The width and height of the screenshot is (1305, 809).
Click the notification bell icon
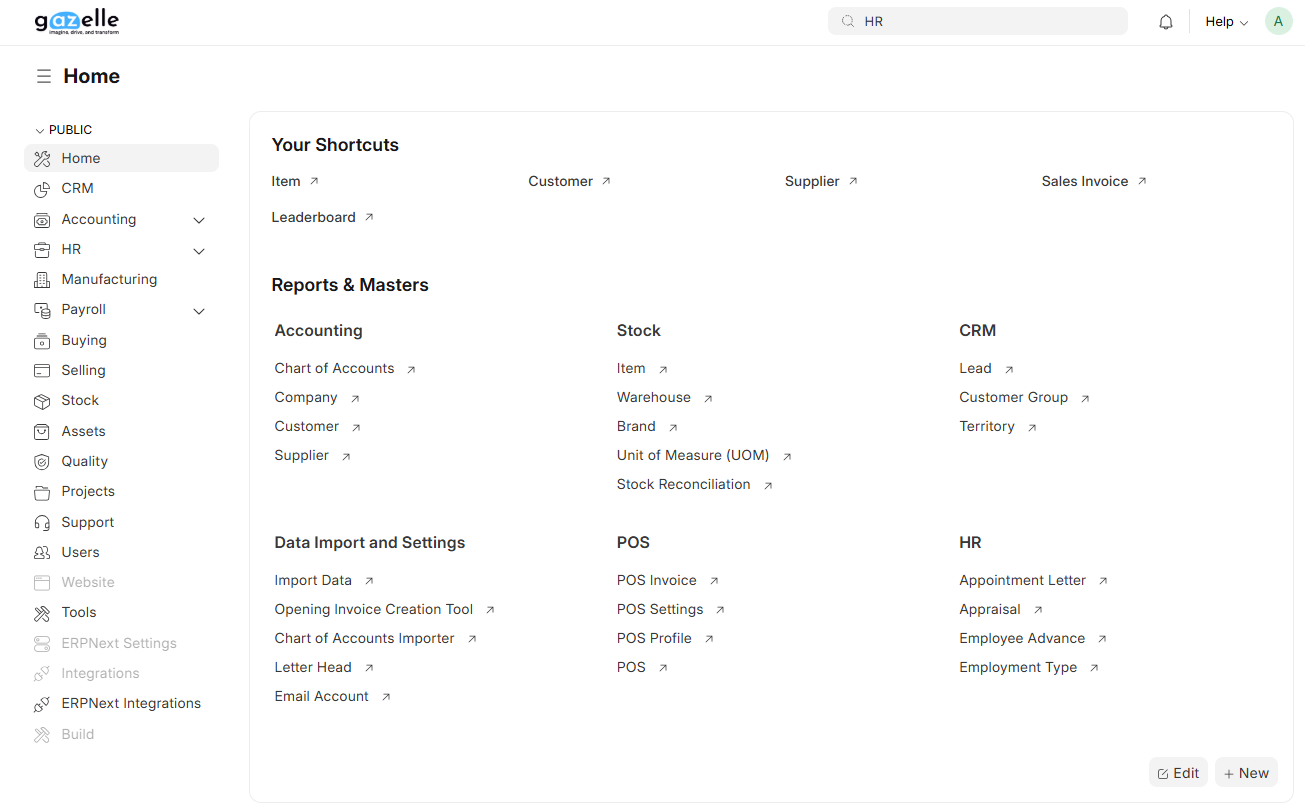tap(1165, 20)
